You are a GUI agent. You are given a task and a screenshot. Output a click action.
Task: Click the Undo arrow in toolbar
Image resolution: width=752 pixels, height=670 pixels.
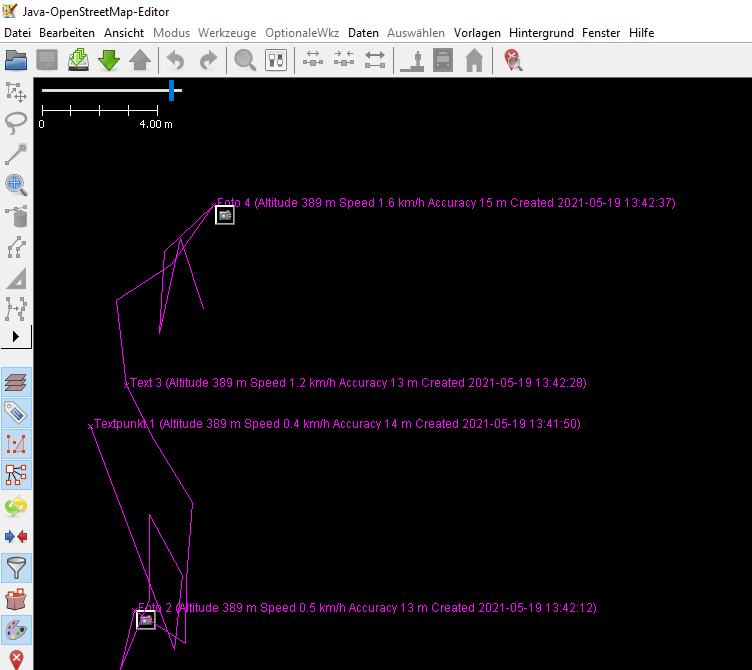coord(176,61)
